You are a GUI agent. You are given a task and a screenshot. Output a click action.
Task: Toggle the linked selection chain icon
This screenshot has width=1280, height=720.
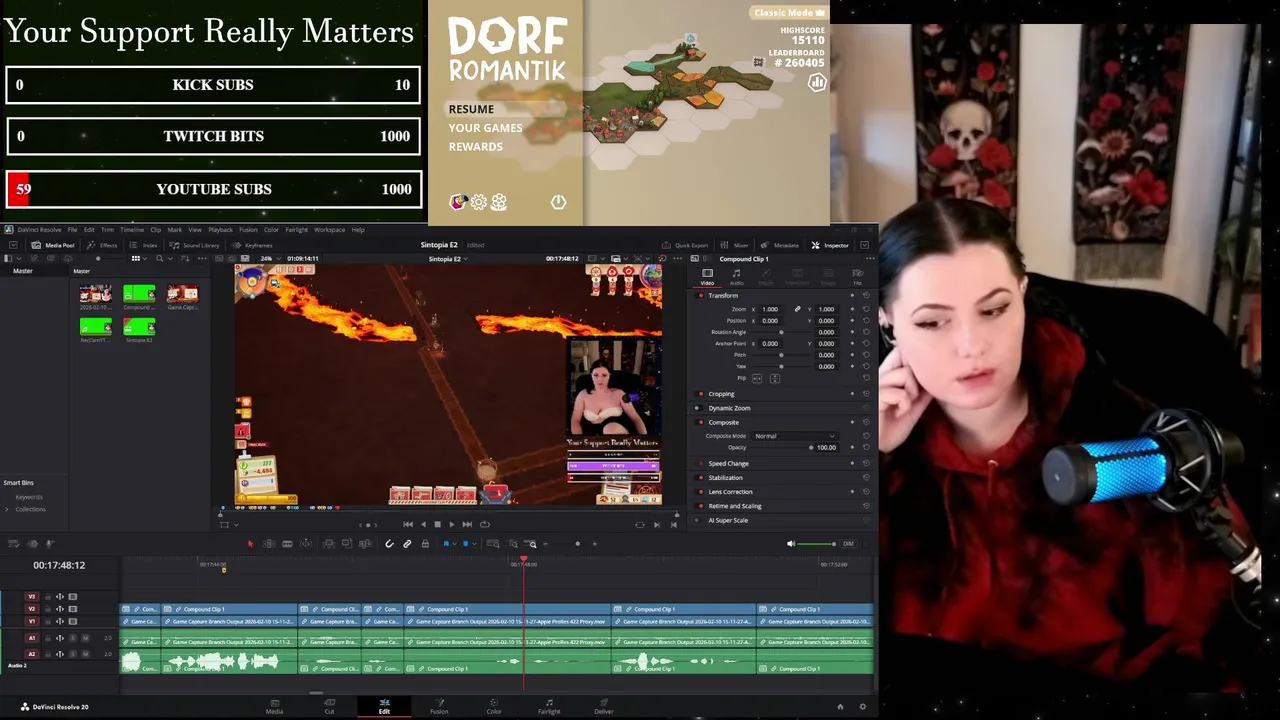point(407,544)
